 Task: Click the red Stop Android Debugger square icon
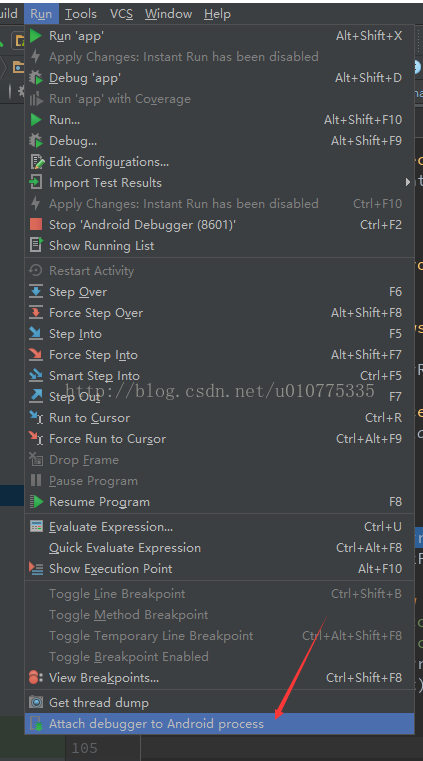36,224
